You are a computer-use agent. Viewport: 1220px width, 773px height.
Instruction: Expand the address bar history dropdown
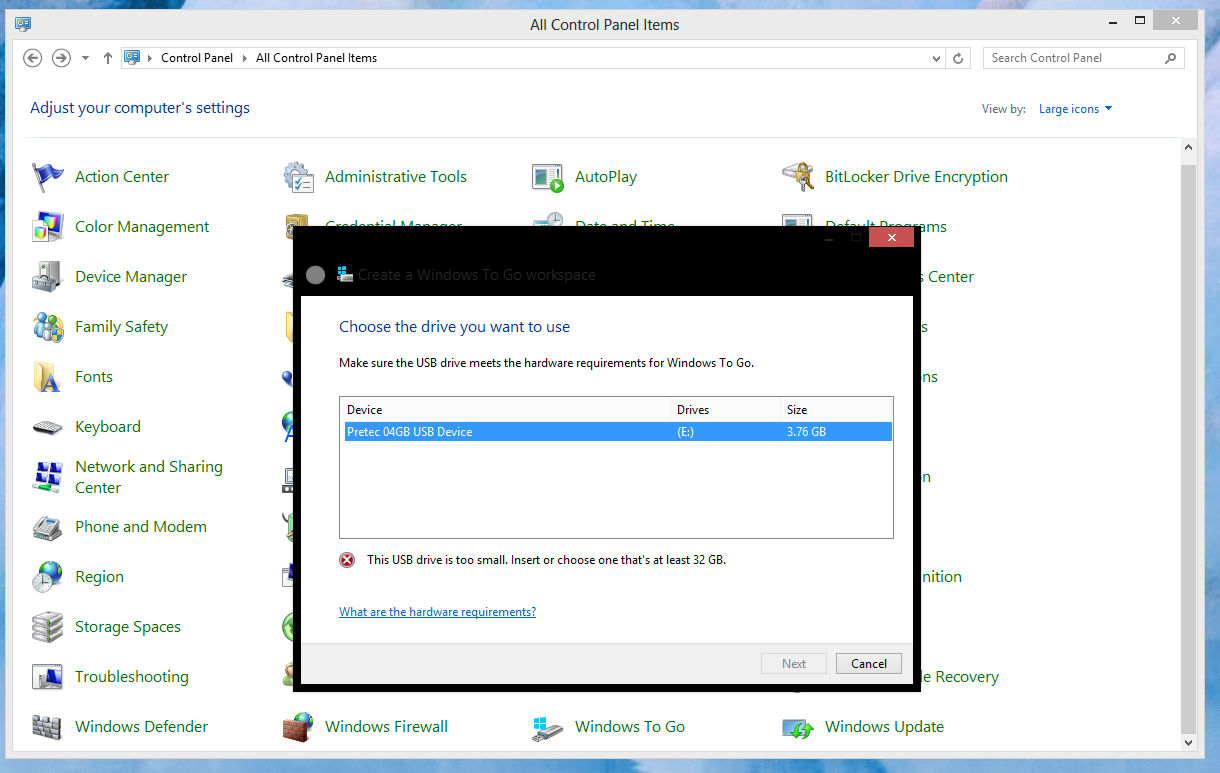click(936, 58)
